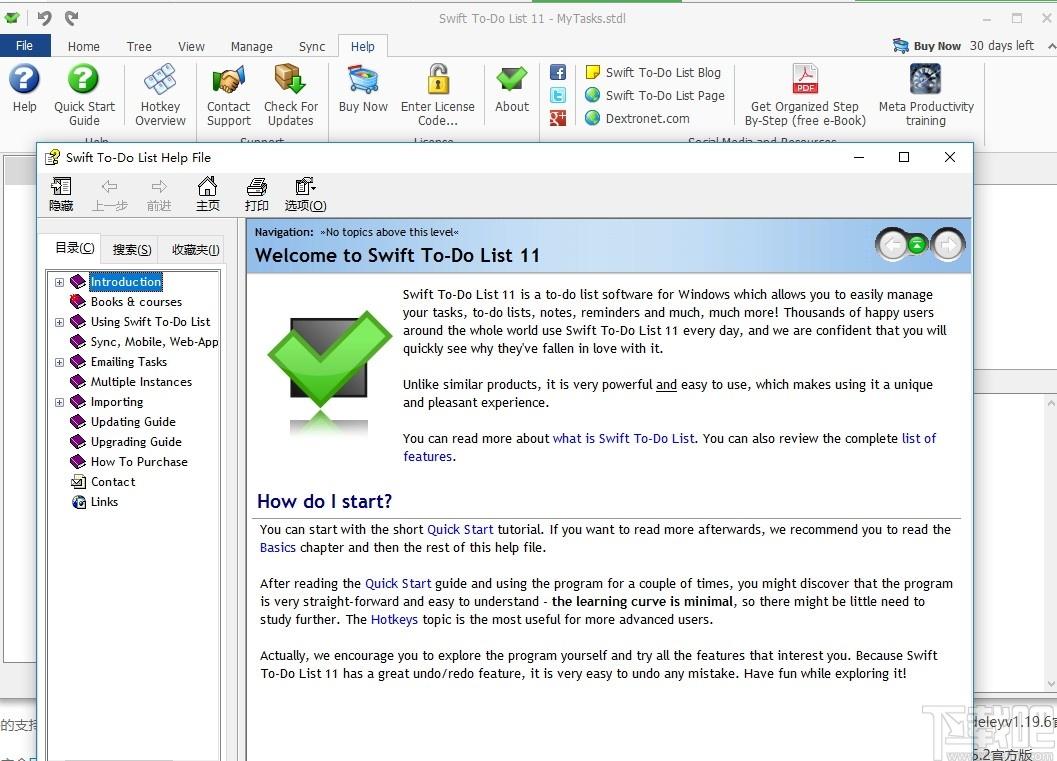The height and width of the screenshot is (761, 1057).
Task: Follow the Basics chapter link
Action: (278, 547)
